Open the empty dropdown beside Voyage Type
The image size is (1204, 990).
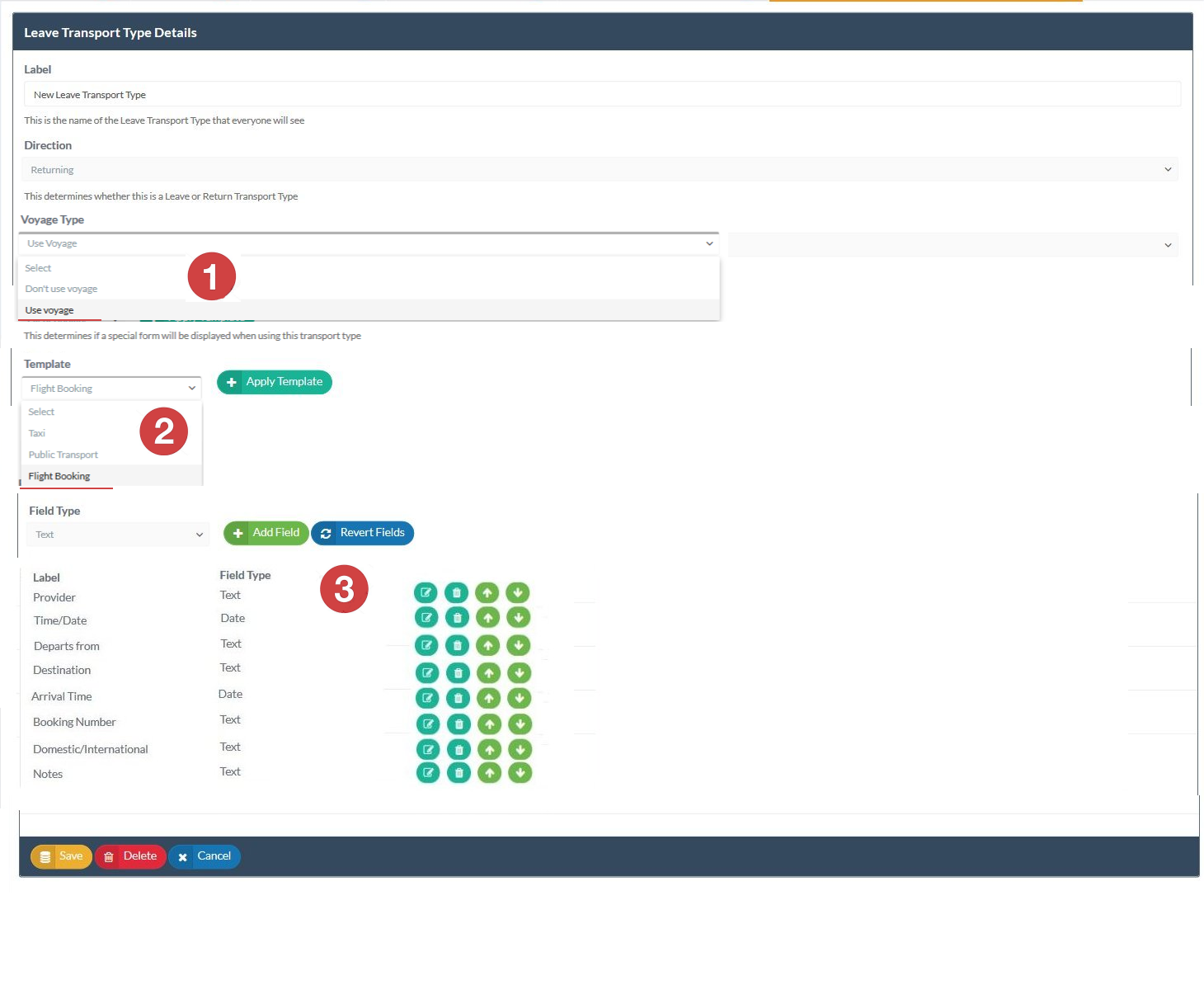point(953,245)
